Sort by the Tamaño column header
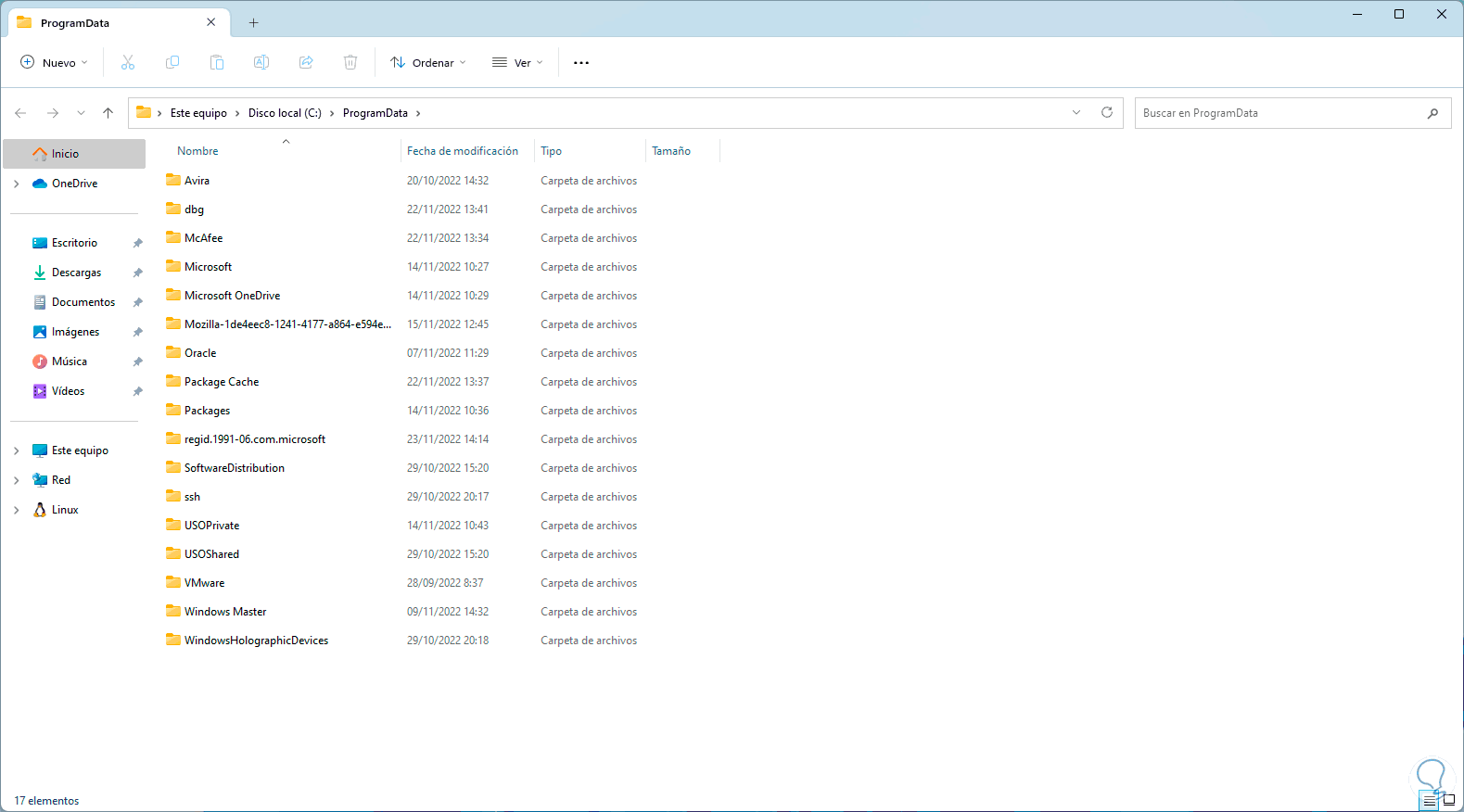This screenshot has height=812, width=1464. click(671, 151)
